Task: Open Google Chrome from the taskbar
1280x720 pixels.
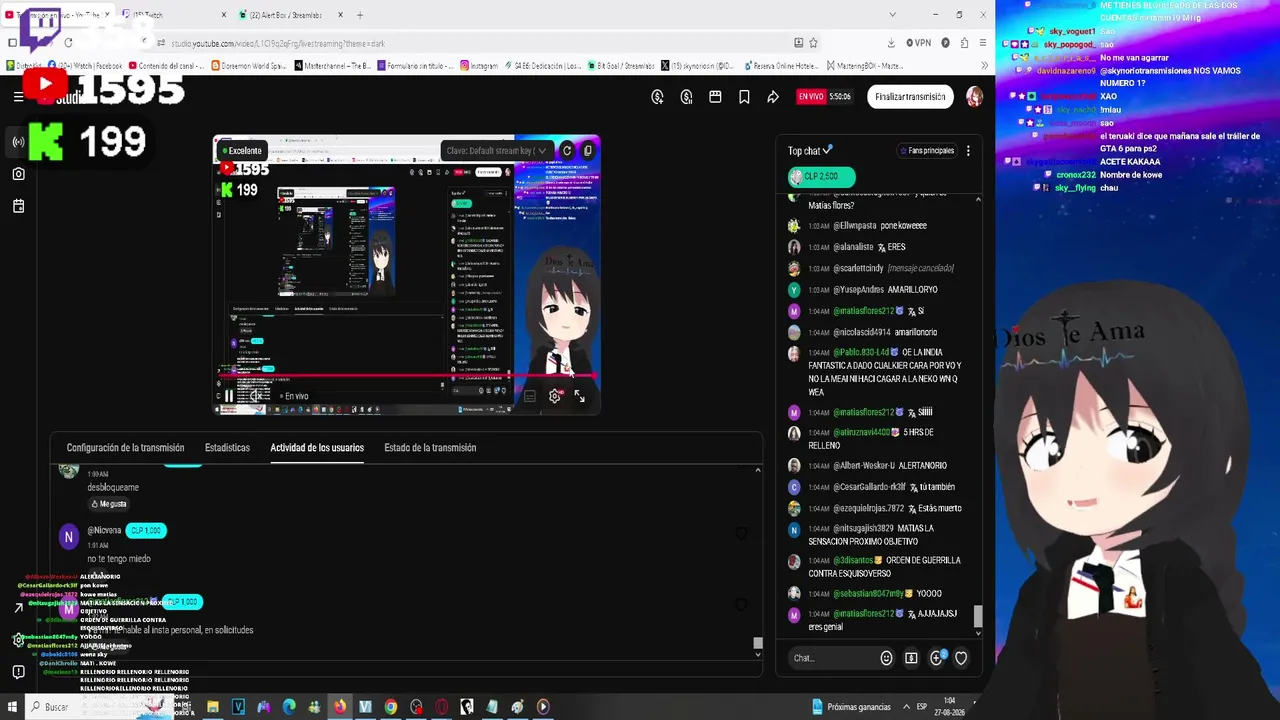Action: pyautogui.click(x=391, y=707)
